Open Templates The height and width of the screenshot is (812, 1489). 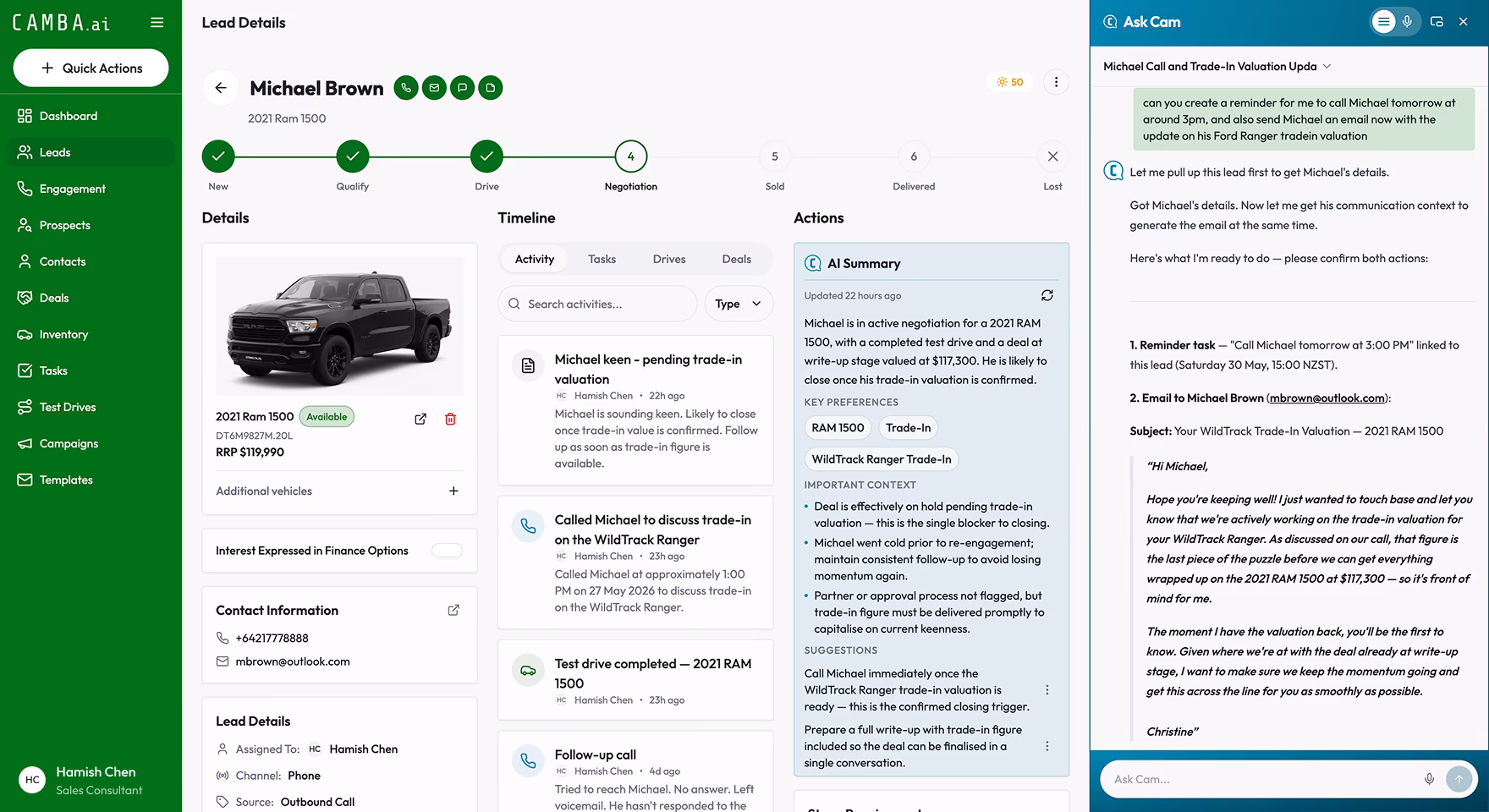91,480
